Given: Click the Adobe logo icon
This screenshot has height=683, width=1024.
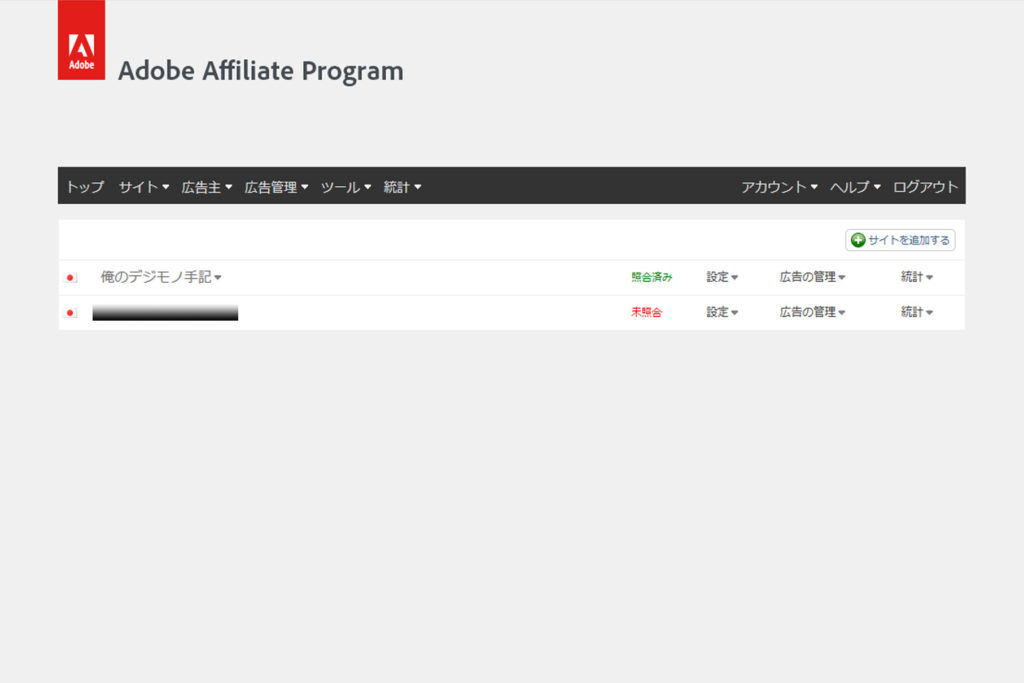Looking at the screenshot, I should (x=81, y=40).
